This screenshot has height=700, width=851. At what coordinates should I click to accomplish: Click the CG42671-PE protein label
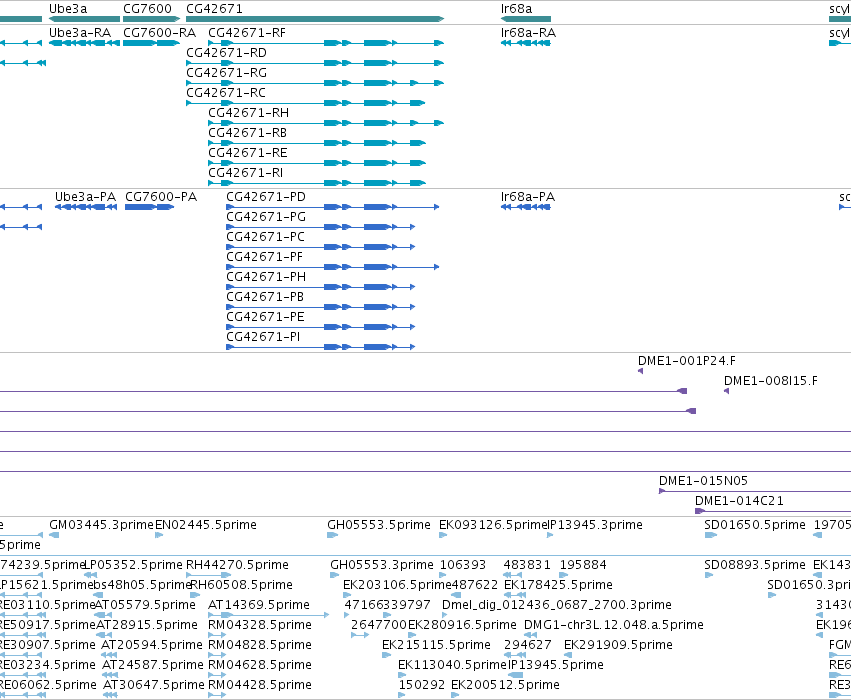coord(265,317)
